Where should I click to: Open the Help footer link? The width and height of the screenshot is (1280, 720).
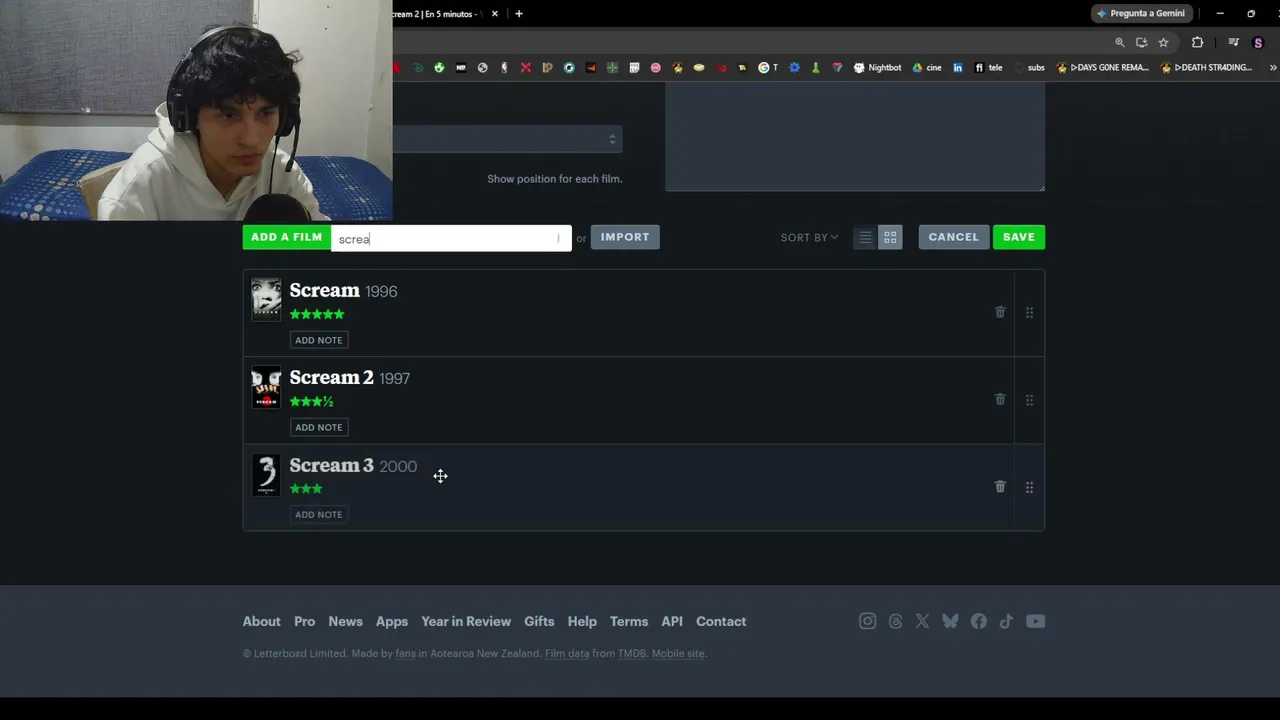(x=582, y=621)
